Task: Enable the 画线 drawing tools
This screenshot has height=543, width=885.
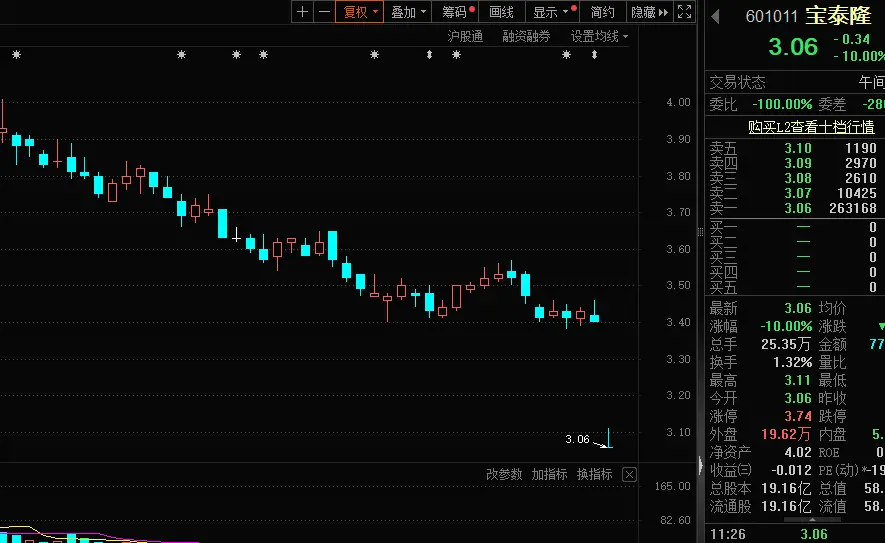Action: 501,12
